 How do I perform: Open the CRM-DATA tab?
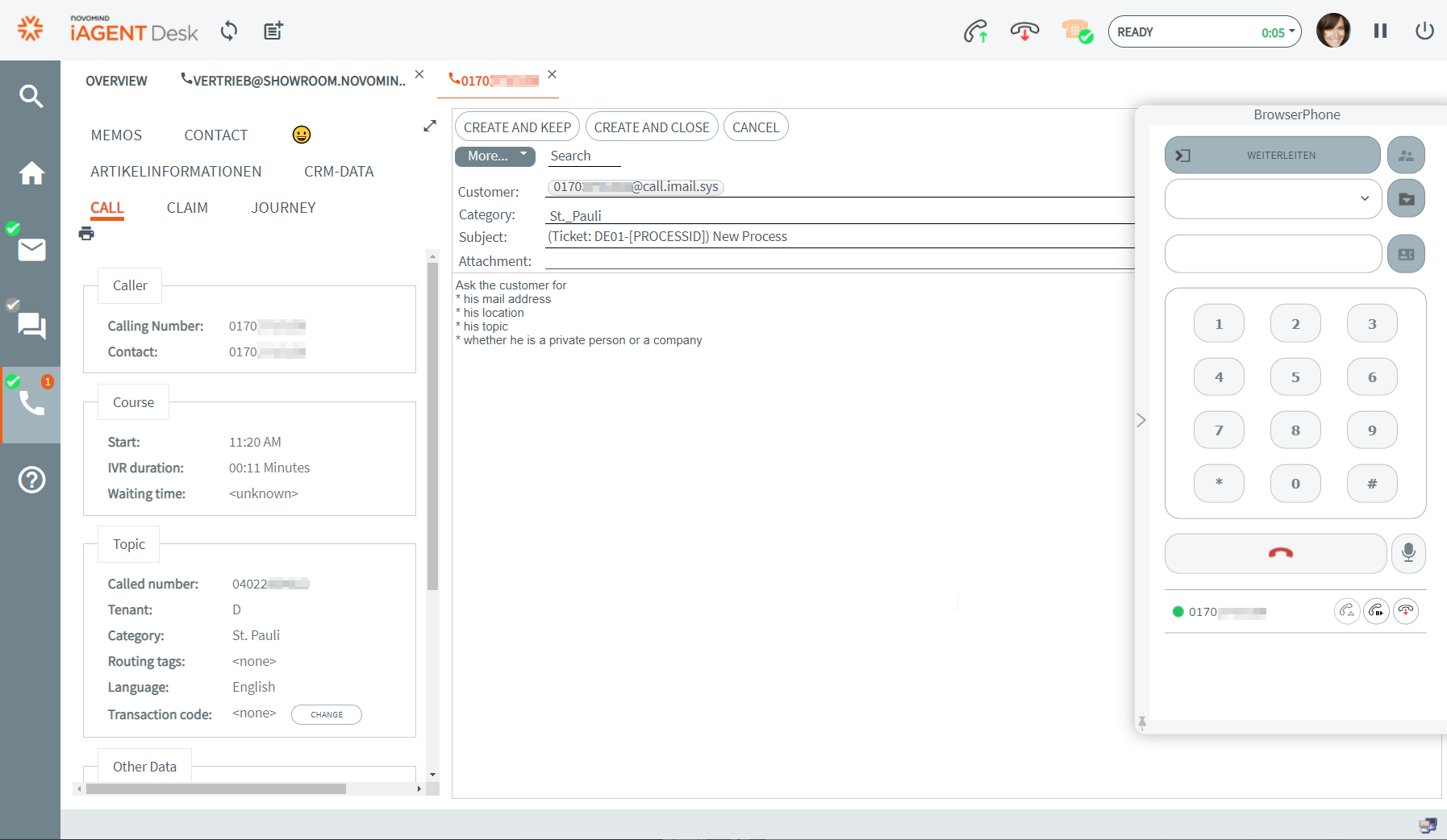(x=339, y=172)
